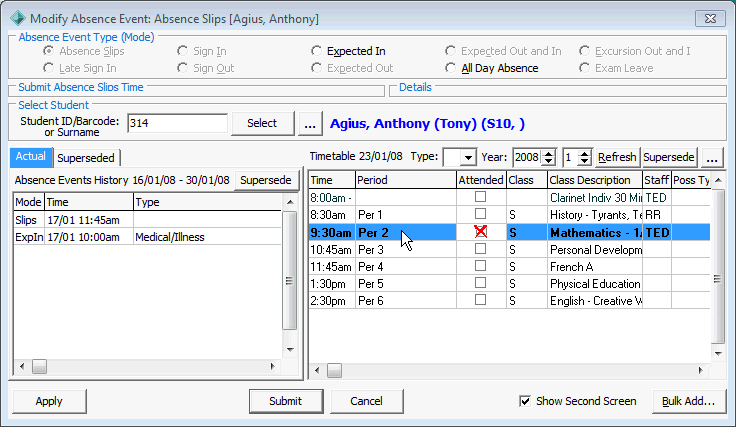The image size is (736, 427).
Task: Toggle the Show Second Screen checkbox
Action: tap(525, 401)
